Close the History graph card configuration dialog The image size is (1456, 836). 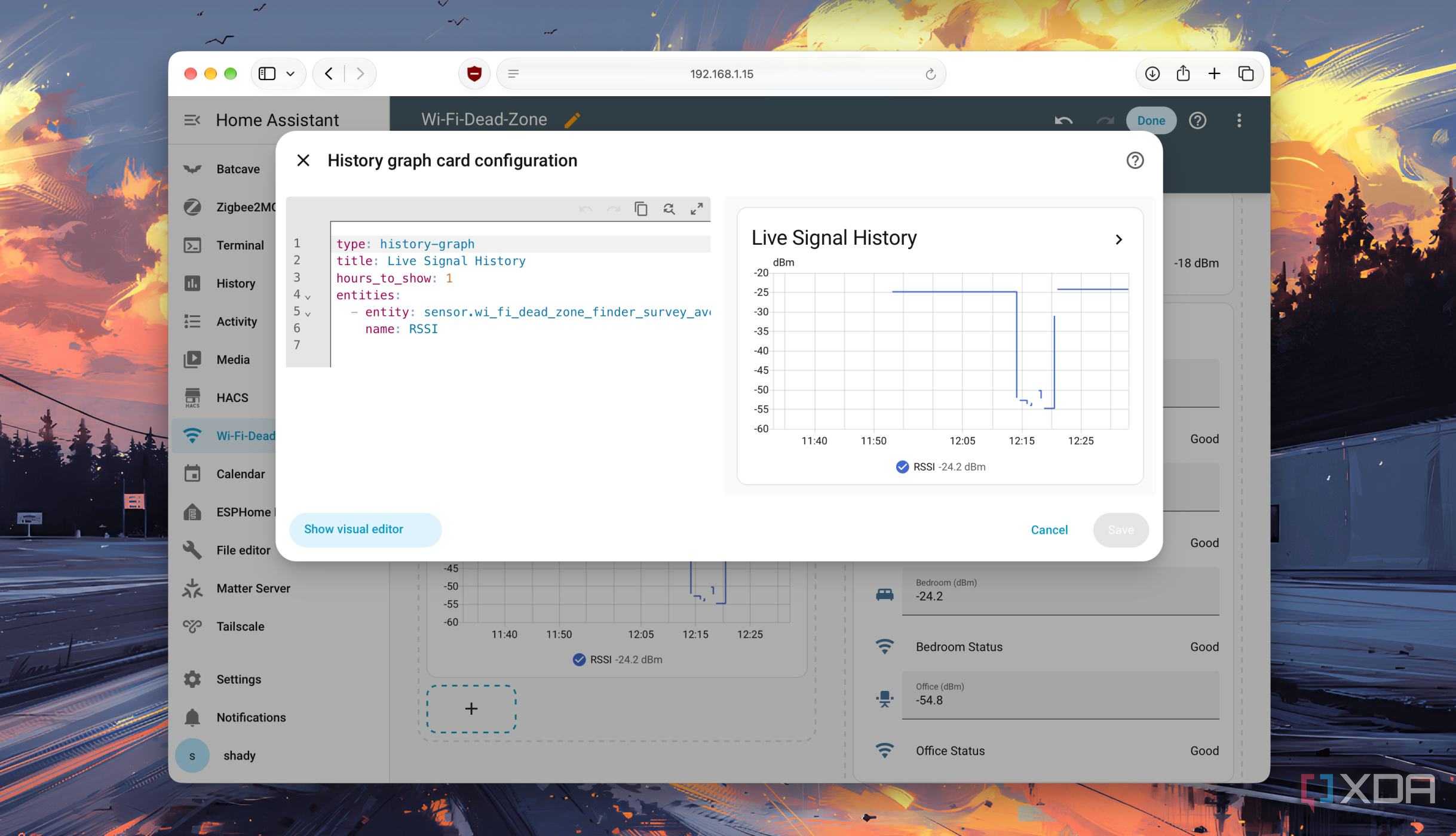[x=303, y=160]
